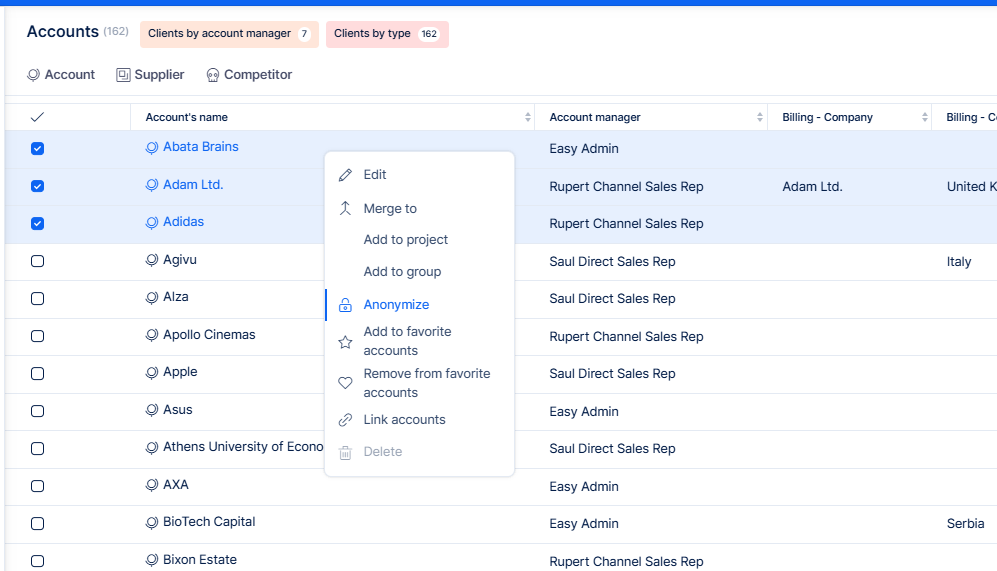Image resolution: width=997 pixels, height=571 pixels.
Task: Select the Supplier type filter icon
Action: pyautogui.click(x=124, y=75)
